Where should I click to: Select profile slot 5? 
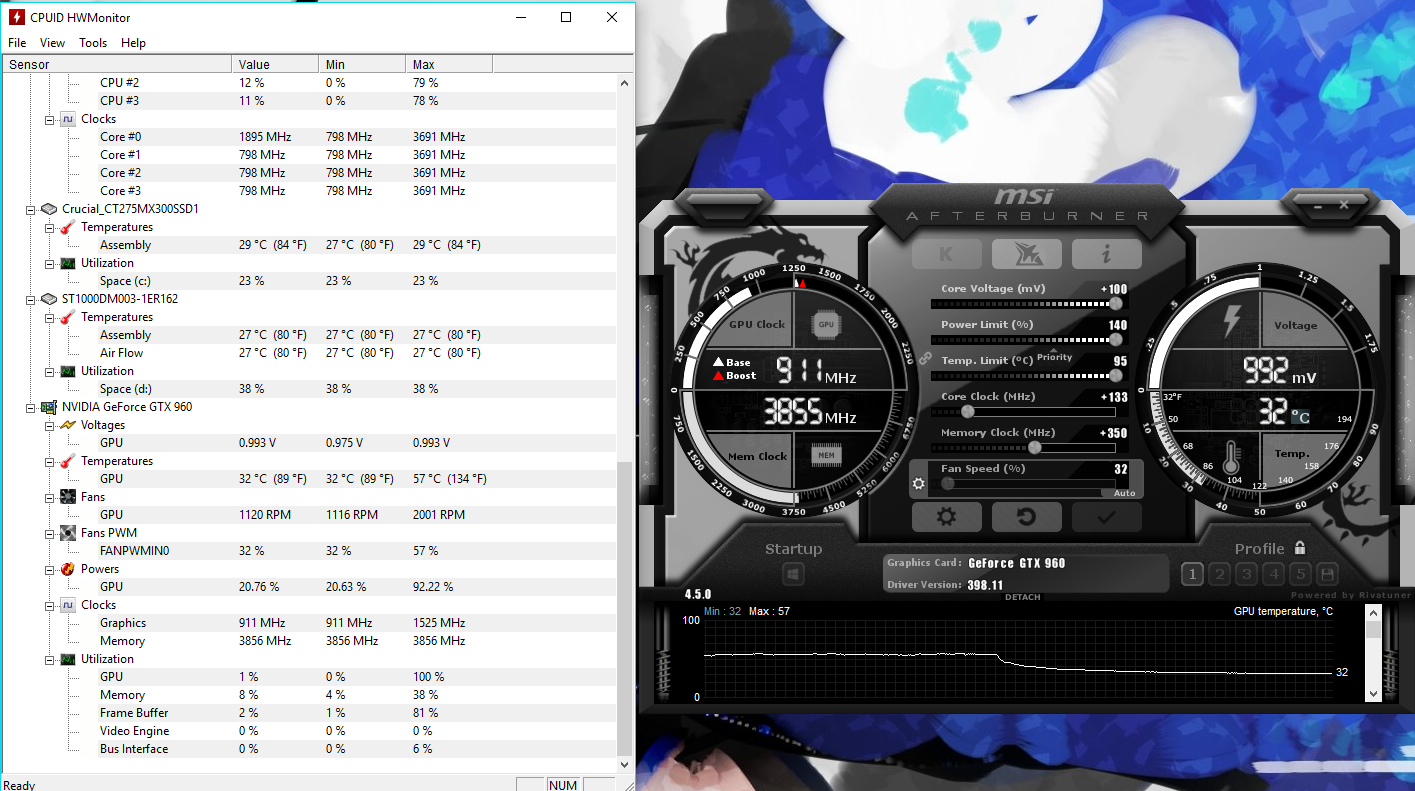pos(1300,574)
